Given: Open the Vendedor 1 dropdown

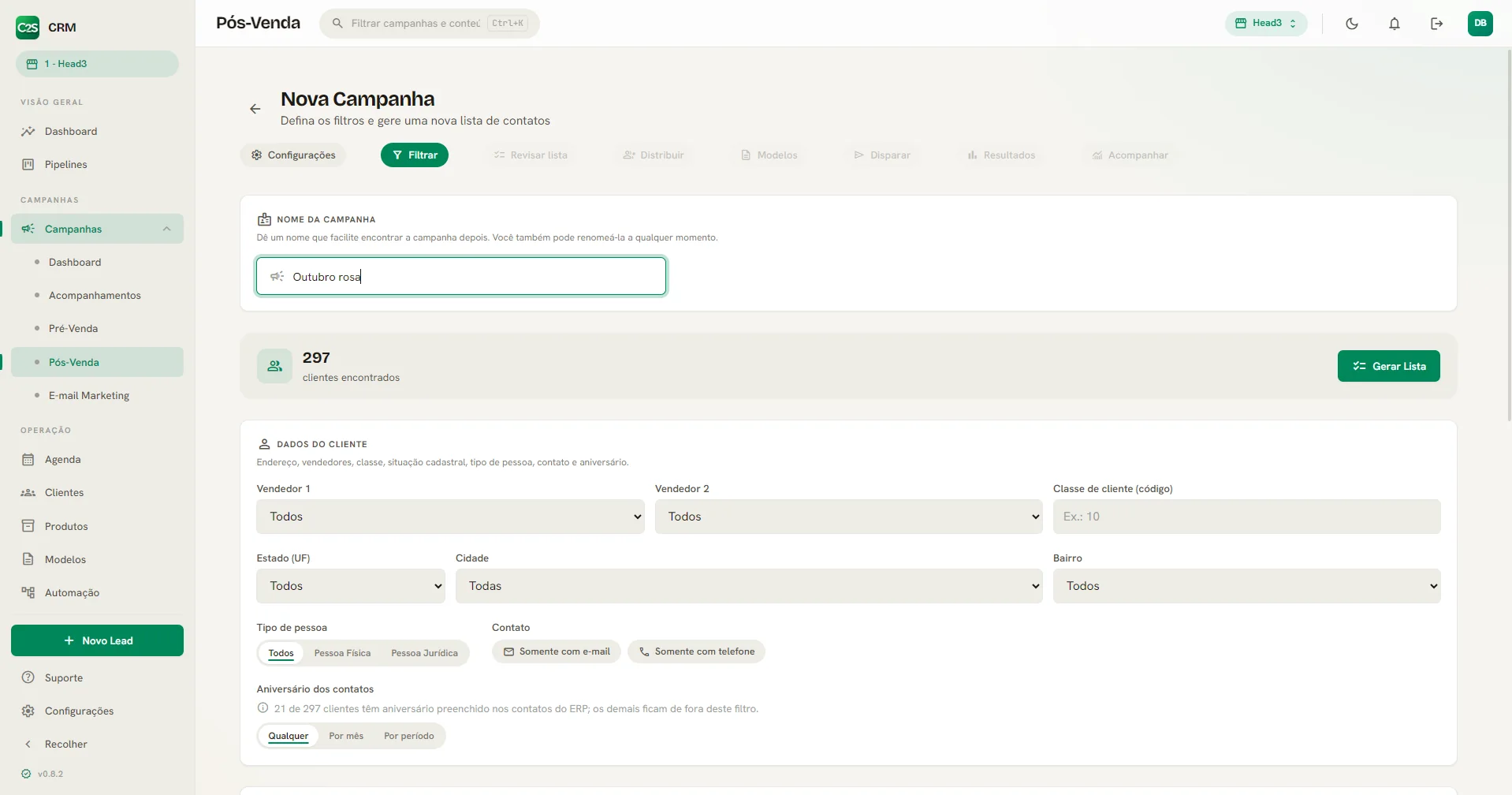Looking at the screenshot, I should click(x=450, y=517).
